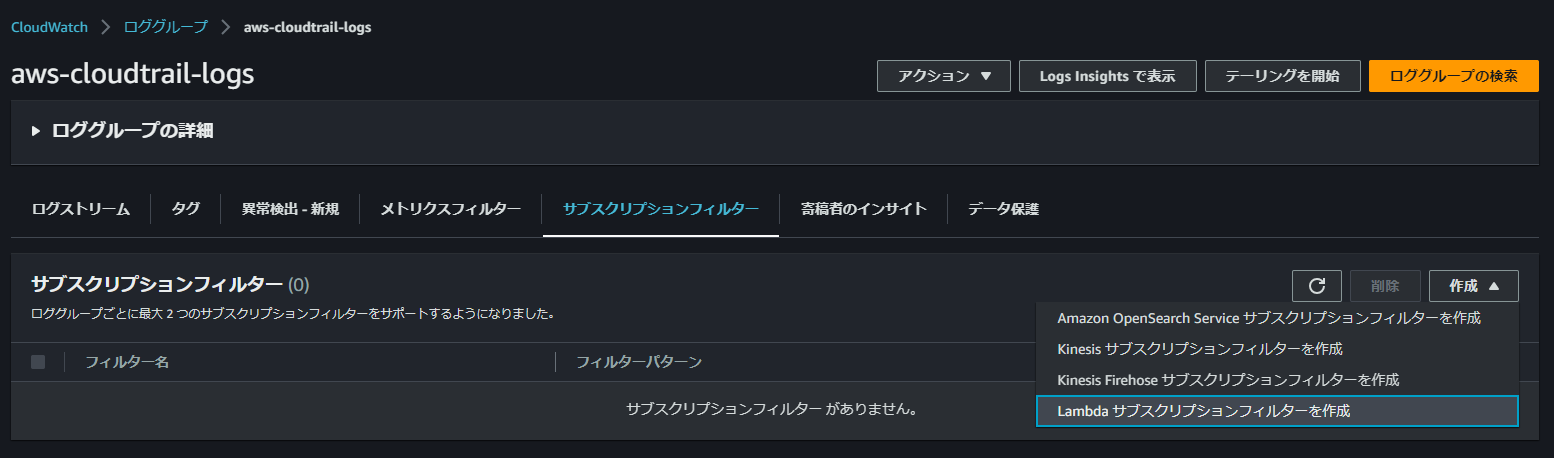Collapse the 作成 dropdown button
This screenshot has height=458, width=1554.
pyautogui.click(x=1474, y=286)
